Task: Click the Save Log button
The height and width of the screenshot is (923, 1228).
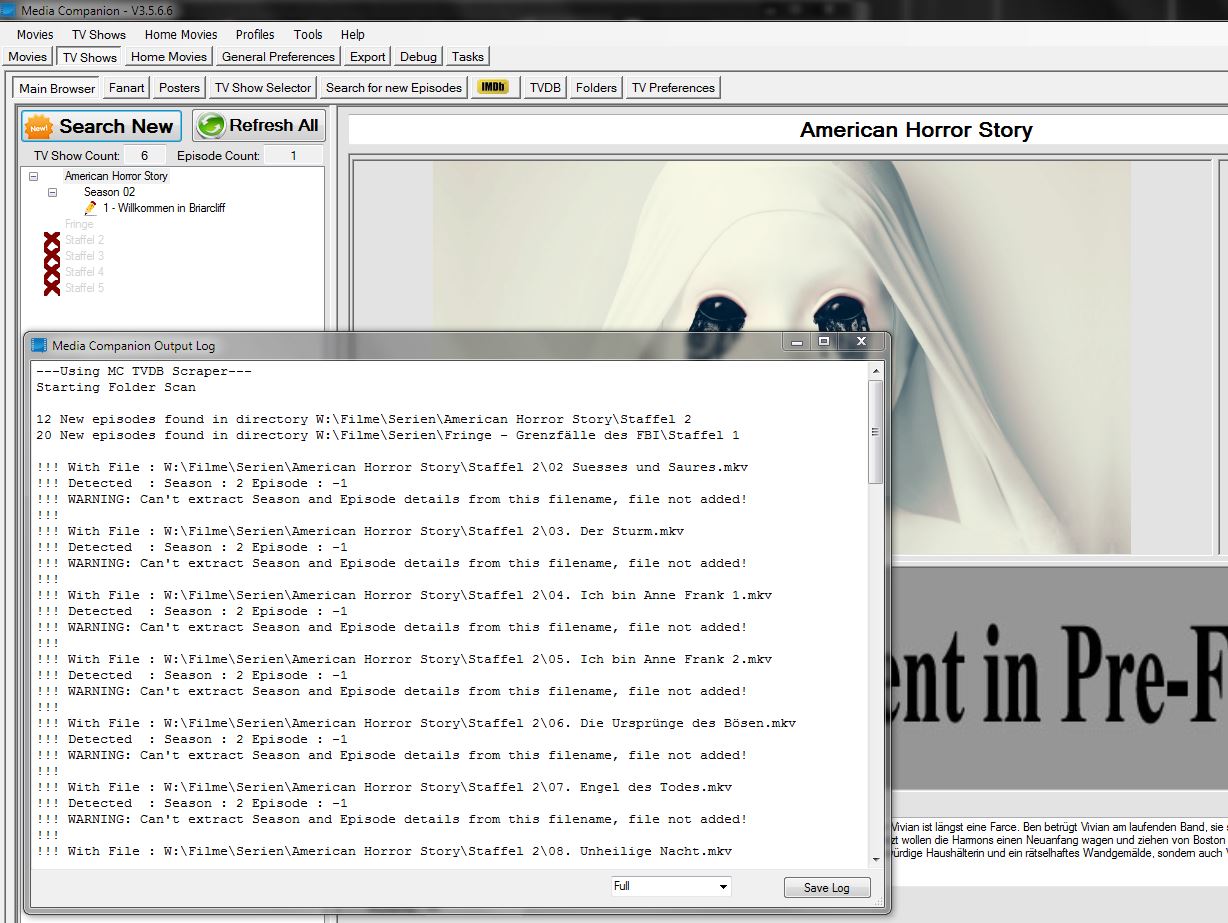Action: pos(827,888)
